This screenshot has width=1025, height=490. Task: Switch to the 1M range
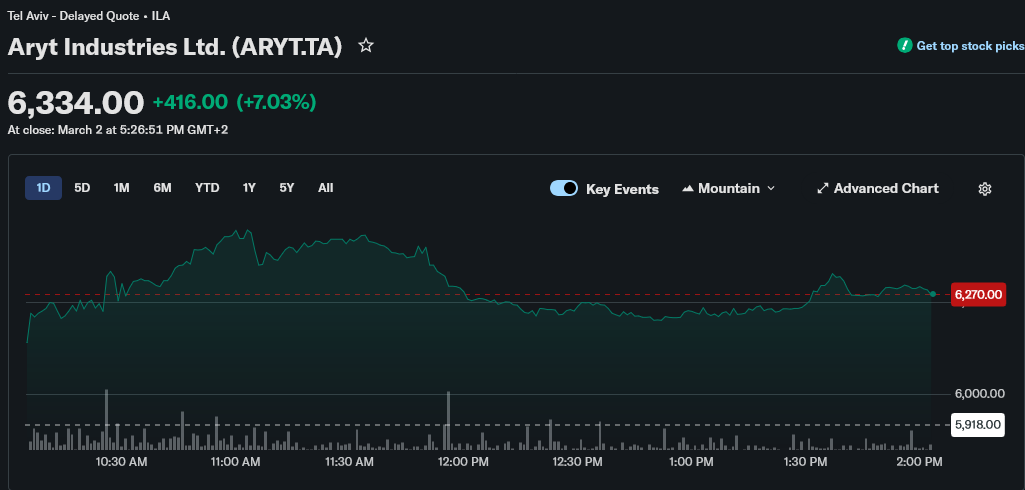click(x=122, y=188)
